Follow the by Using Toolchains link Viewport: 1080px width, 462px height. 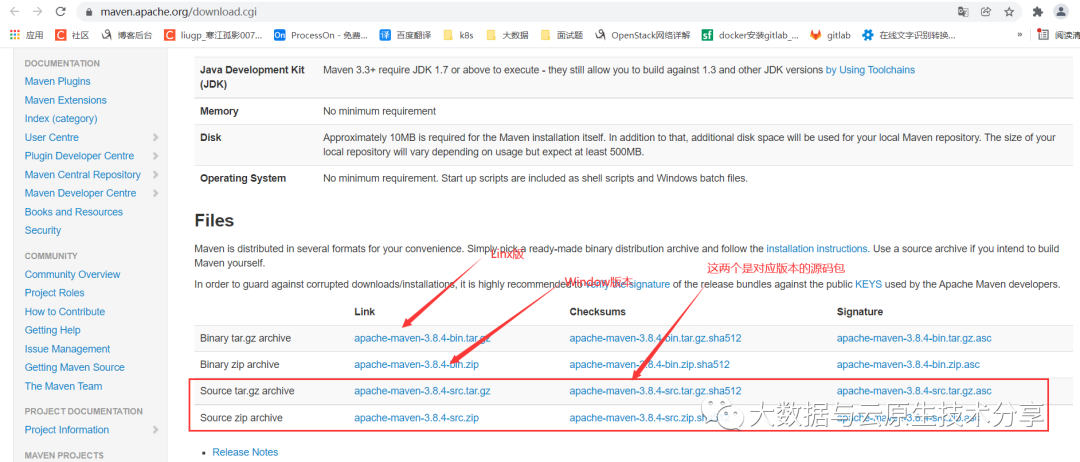click(870, 70)
